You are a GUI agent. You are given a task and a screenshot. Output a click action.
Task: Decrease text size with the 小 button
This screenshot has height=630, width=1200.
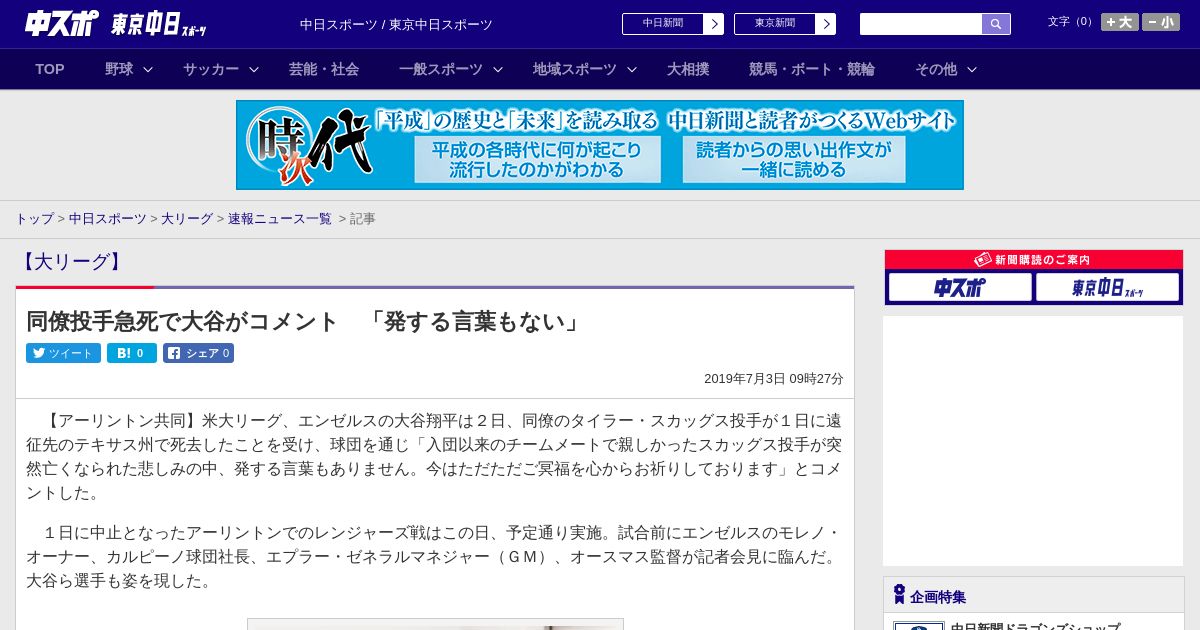tap(1160, 22)
